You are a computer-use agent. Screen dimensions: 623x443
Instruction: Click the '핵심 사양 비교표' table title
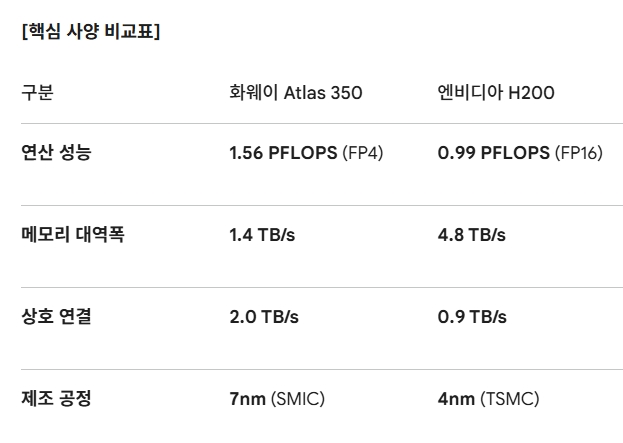click(91, 31)
